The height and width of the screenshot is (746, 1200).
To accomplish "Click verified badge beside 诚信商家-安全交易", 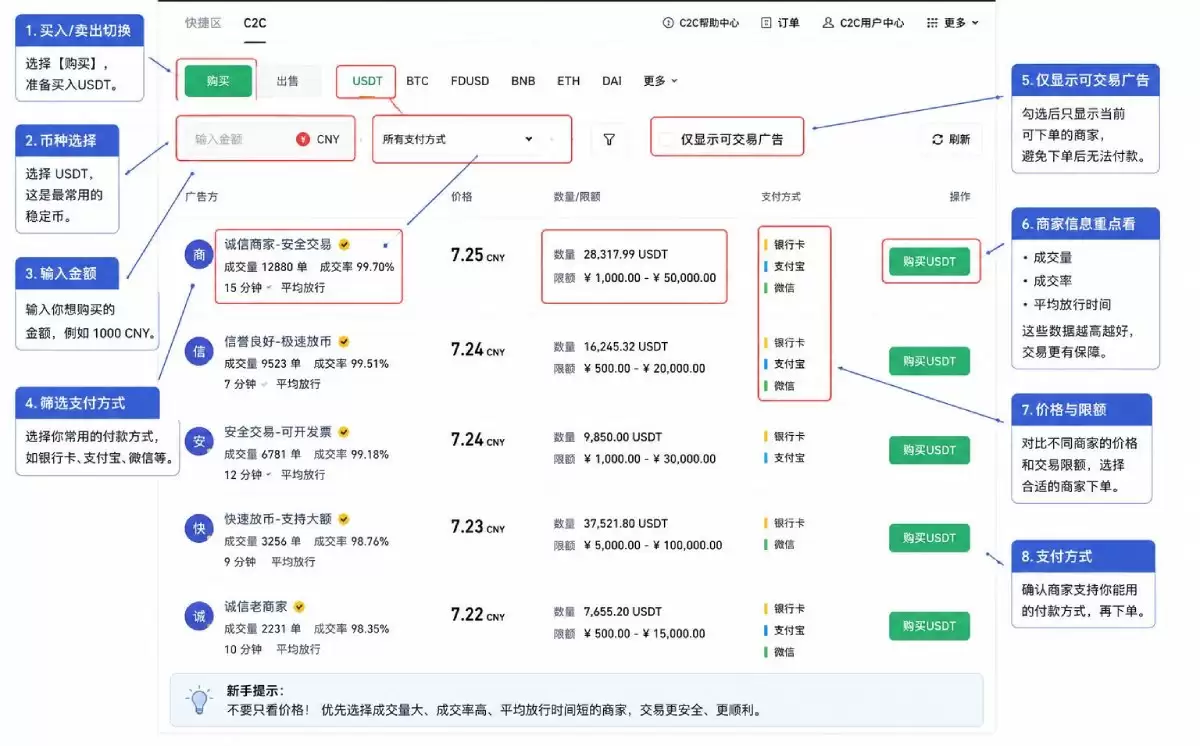I will (x=344, y=244).
